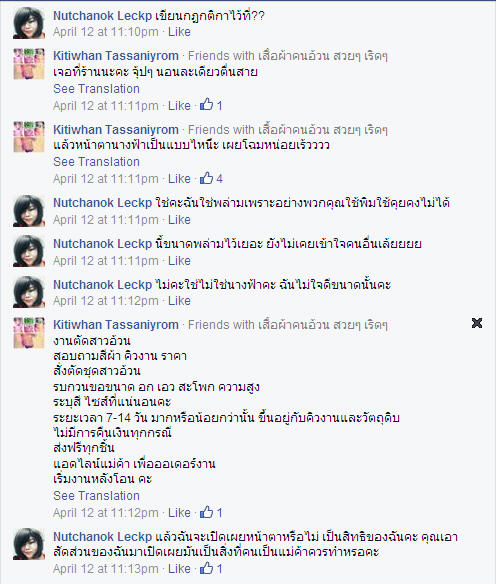Click thumbs-up icon on 11:13pm comment

[x=206, y=568]
